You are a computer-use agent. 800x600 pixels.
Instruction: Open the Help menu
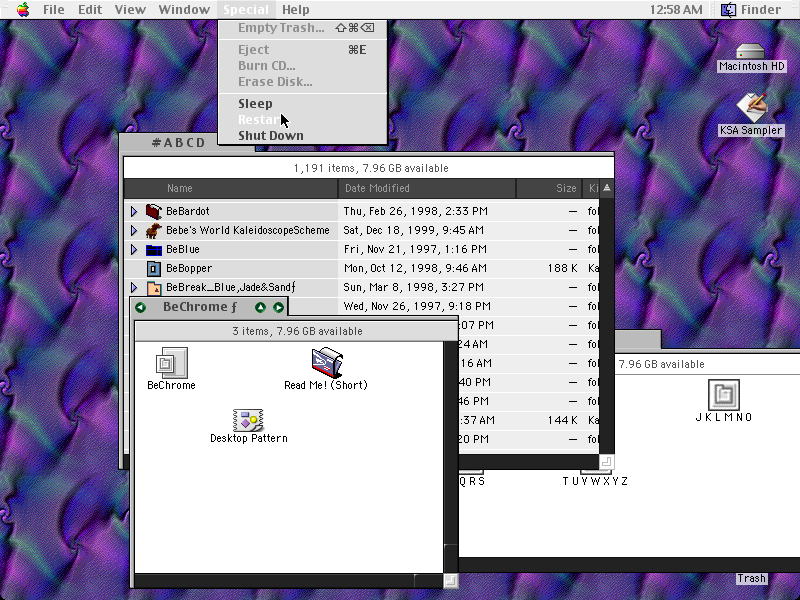(296, 10)
